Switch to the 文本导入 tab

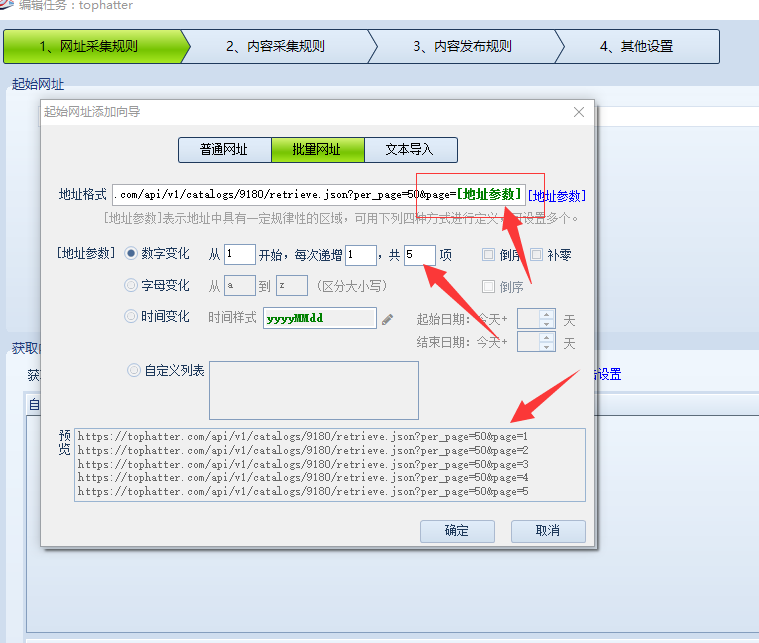click(410, 150)
